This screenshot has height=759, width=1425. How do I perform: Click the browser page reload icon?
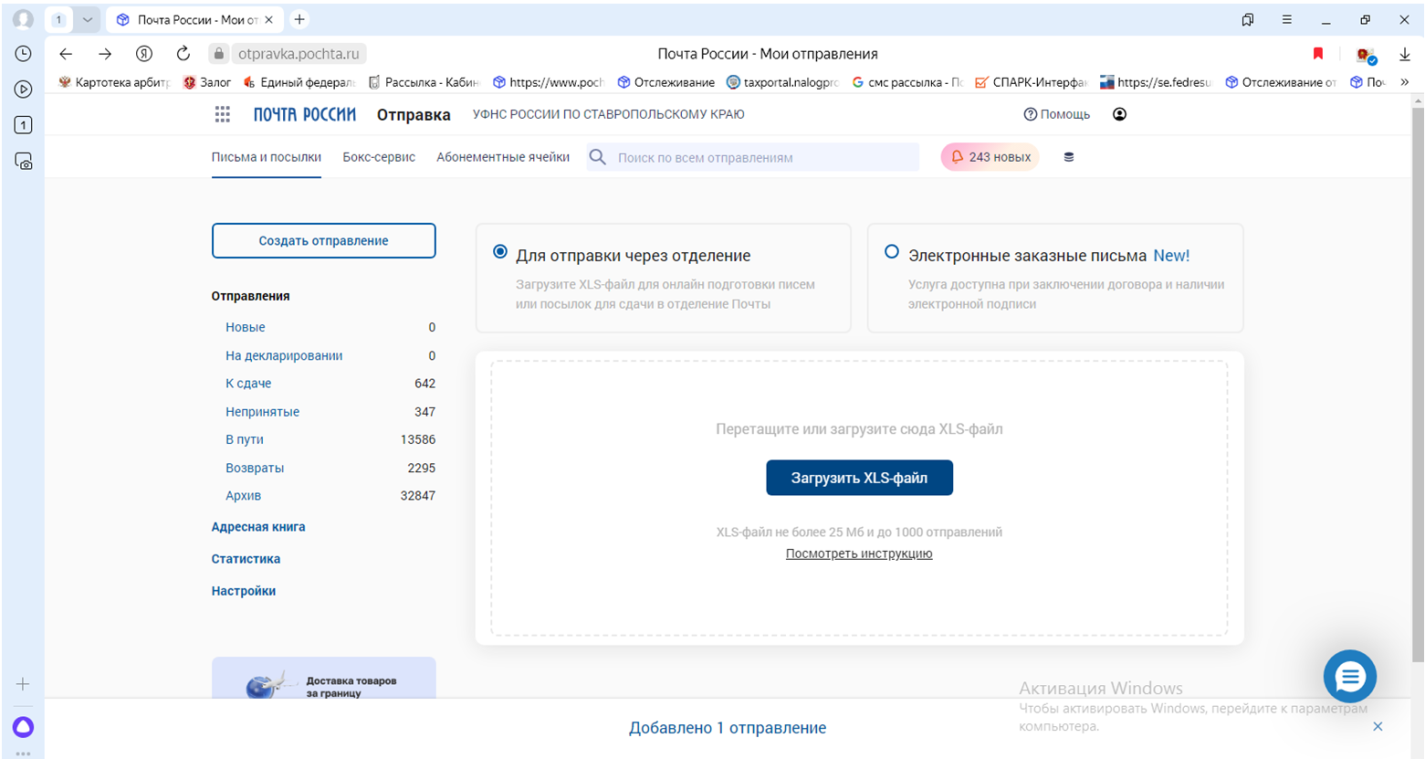click(183, 54)
